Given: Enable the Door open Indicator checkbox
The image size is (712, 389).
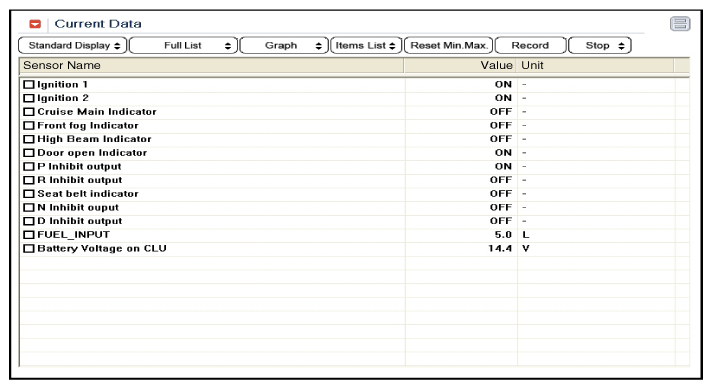Looking at the screenshot, I should pos(29,153).
